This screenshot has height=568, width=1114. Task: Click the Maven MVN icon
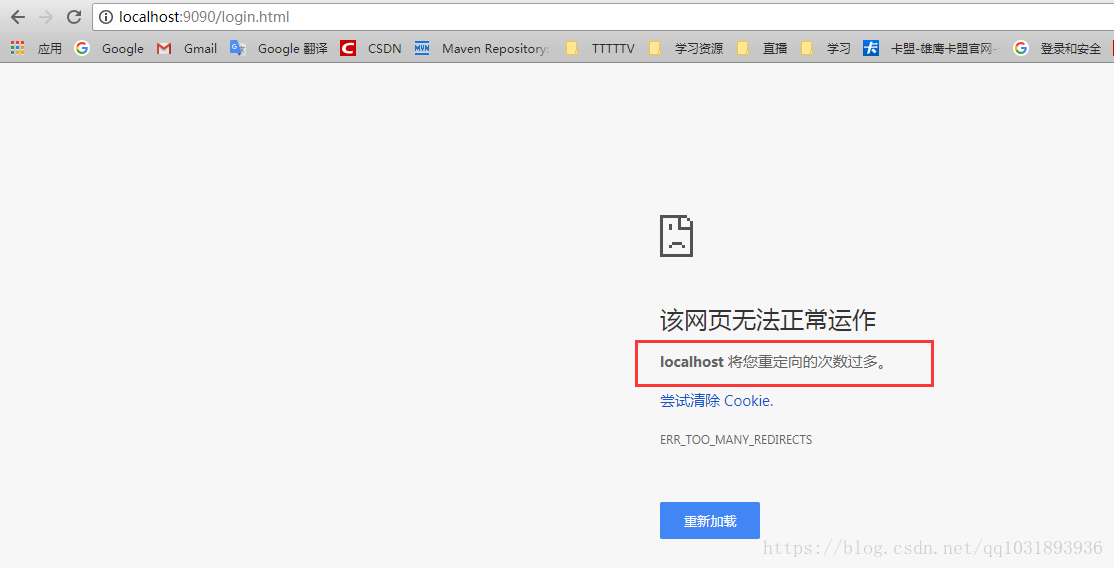point(422,48)
